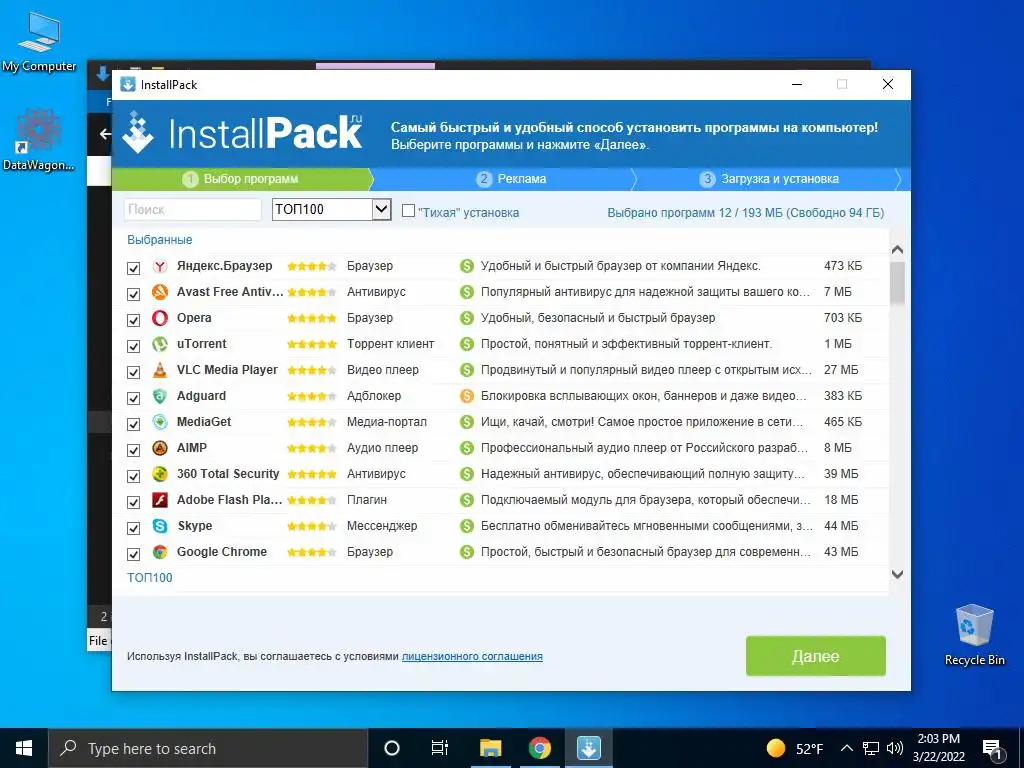
Task: Uncheck the Google Chrome checkbox
Action: [133, 554]
